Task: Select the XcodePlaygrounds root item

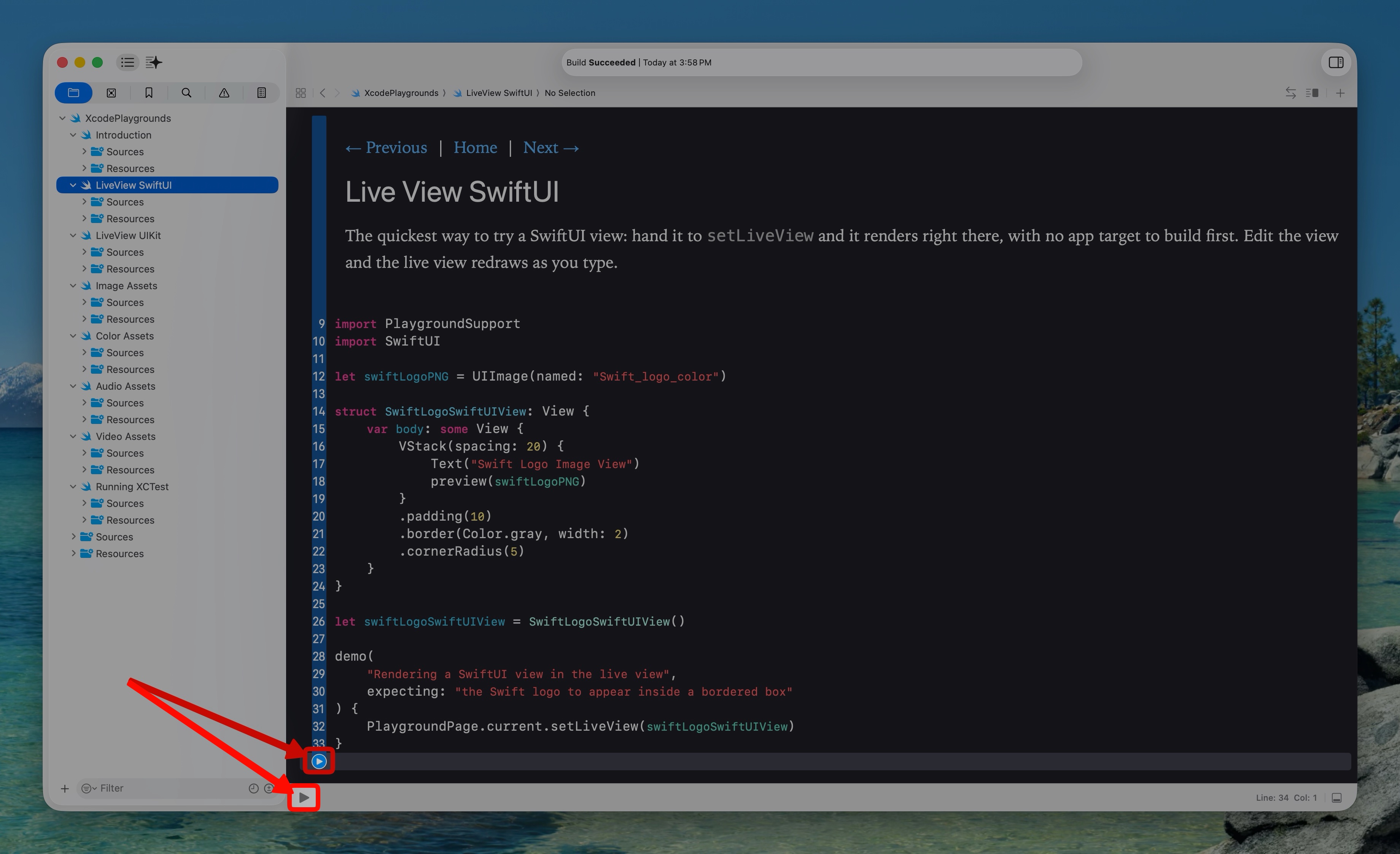Action: (x=167, y=118)
